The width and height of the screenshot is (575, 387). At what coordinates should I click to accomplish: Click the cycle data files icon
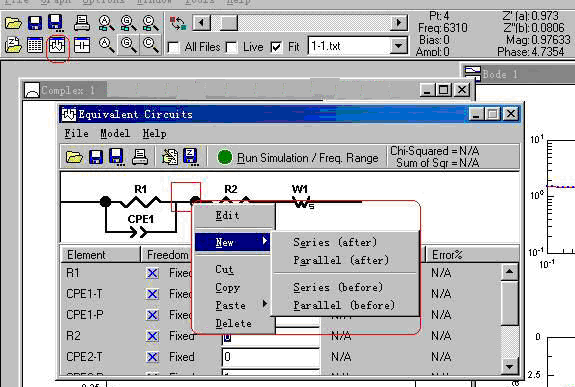pyautogui.click(x=178, y=23)
